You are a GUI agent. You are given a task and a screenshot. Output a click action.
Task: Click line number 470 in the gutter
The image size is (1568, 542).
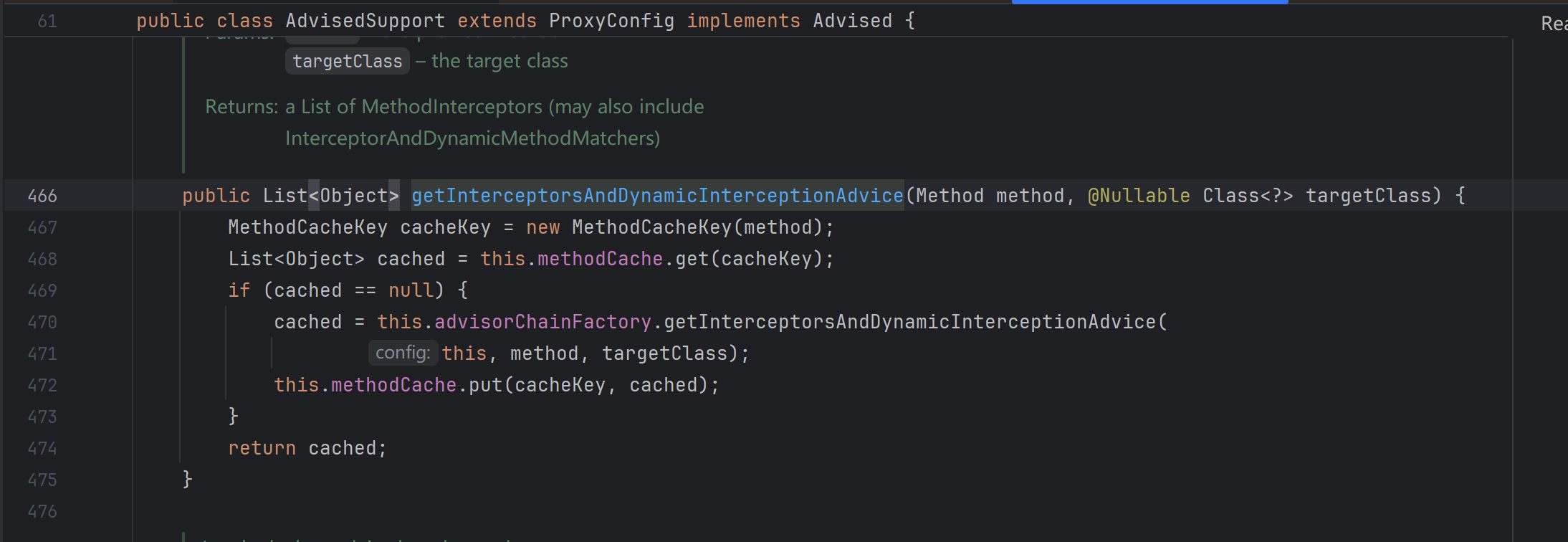[x=42, y=322]
